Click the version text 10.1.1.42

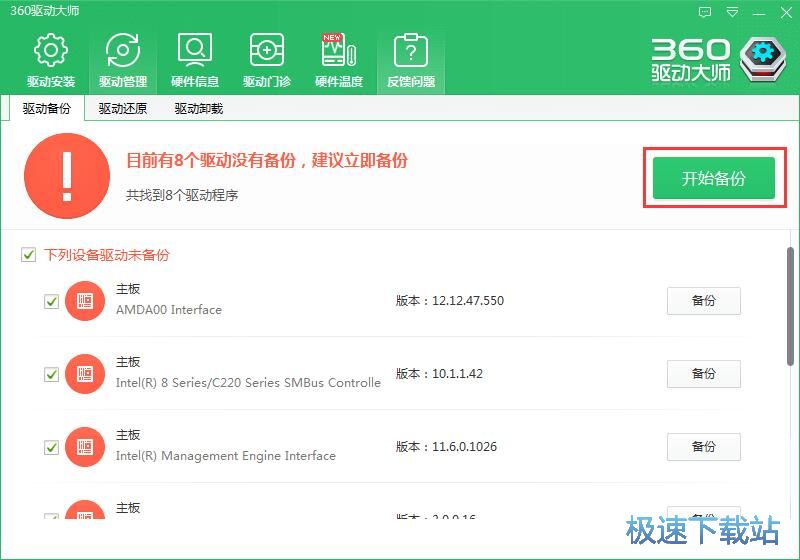pyautogui.click(x=457, y=374)
